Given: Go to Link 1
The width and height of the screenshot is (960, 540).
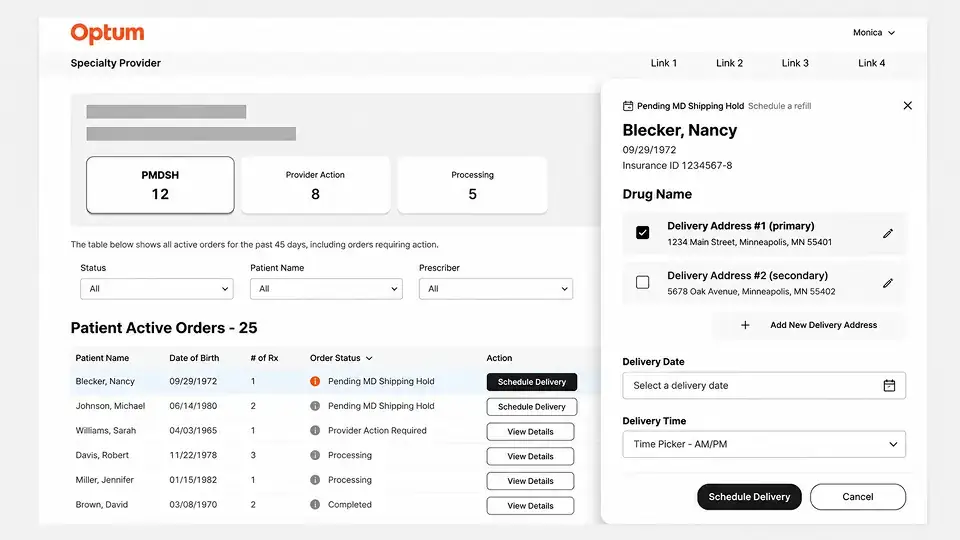Looking at the screenshot, I should coord(664,63).
